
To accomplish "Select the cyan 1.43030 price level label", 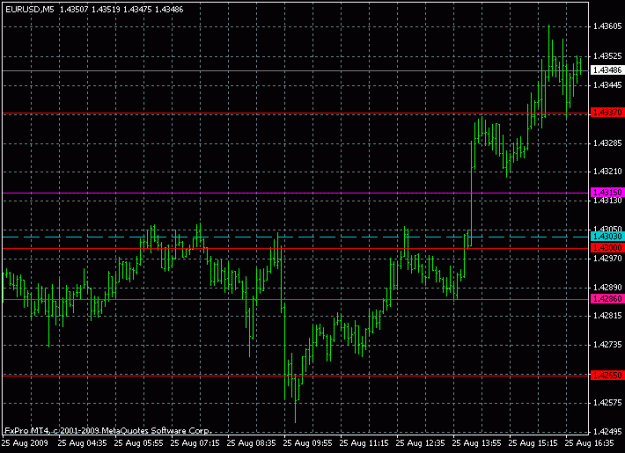I will pyautogui.click(x=607, y=236).
